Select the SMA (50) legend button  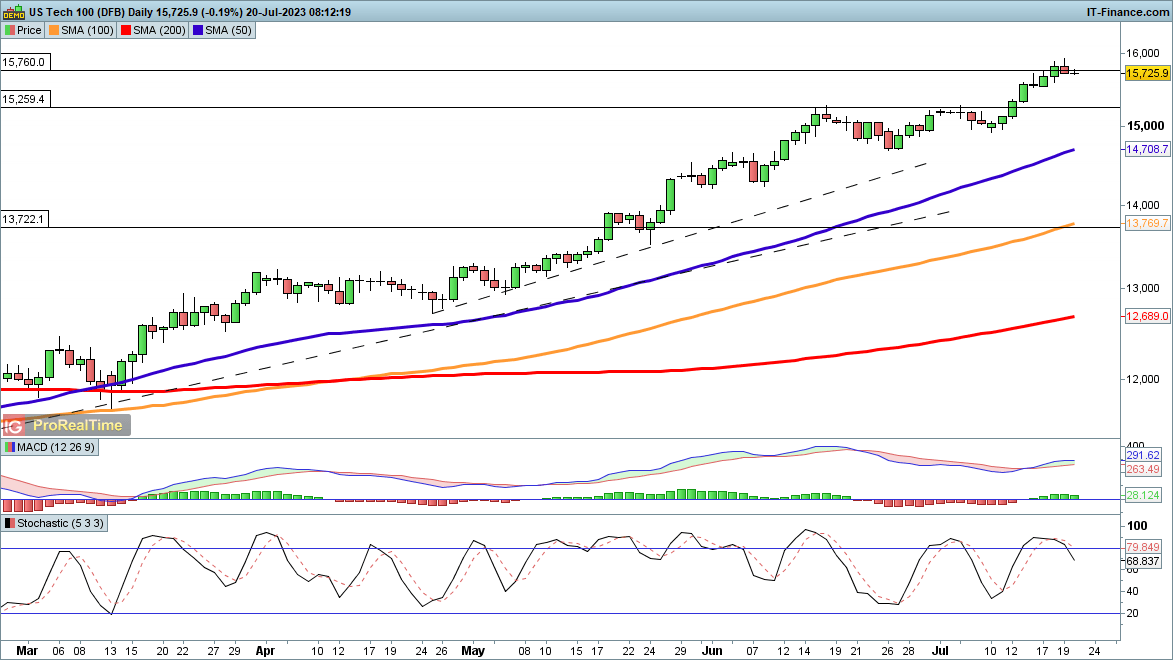click(x=222, y=30)
